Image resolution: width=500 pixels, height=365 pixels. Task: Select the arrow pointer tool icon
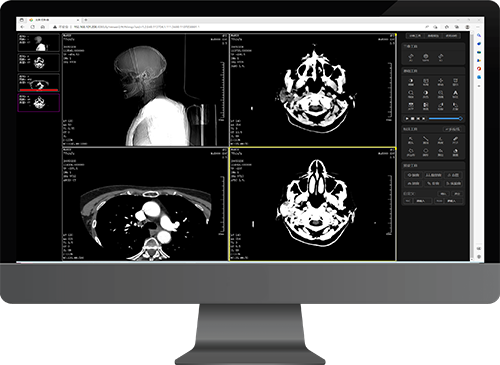411,140
